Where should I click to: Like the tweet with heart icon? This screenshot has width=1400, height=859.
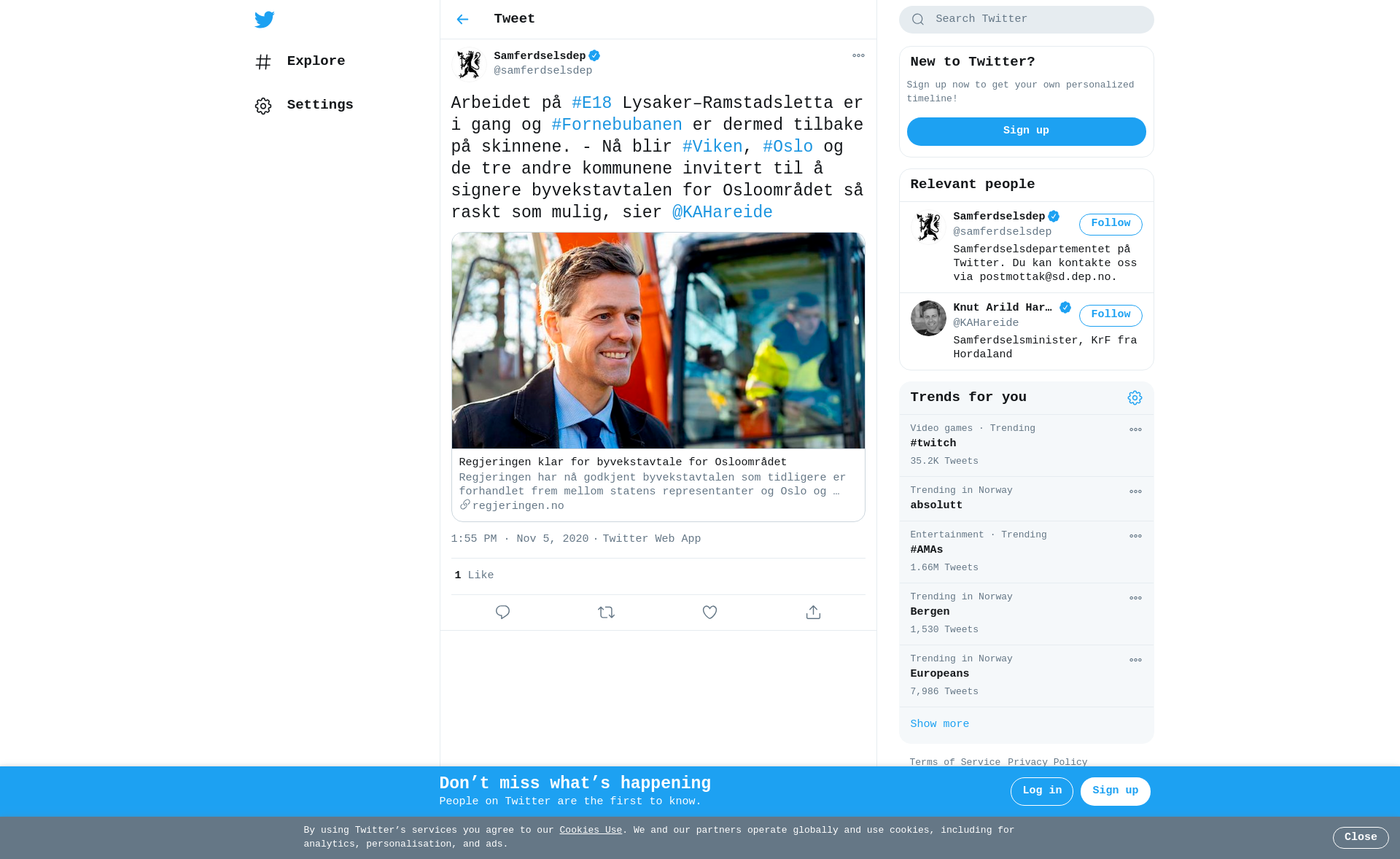pos(709,613)
